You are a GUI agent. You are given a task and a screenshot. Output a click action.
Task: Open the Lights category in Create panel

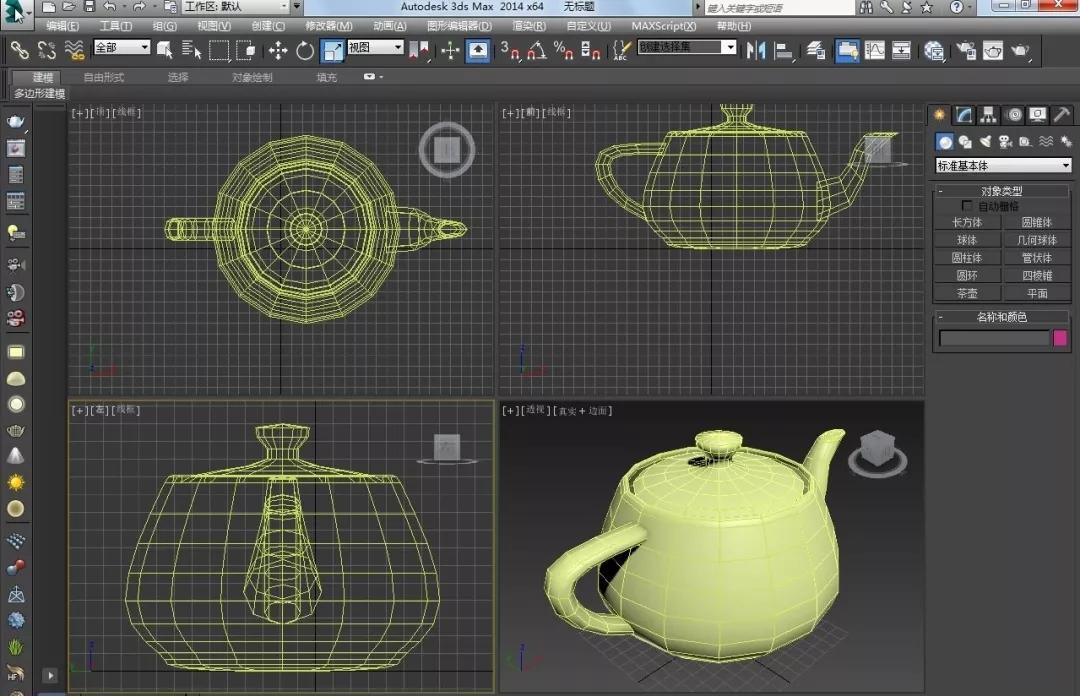point(985,141)
